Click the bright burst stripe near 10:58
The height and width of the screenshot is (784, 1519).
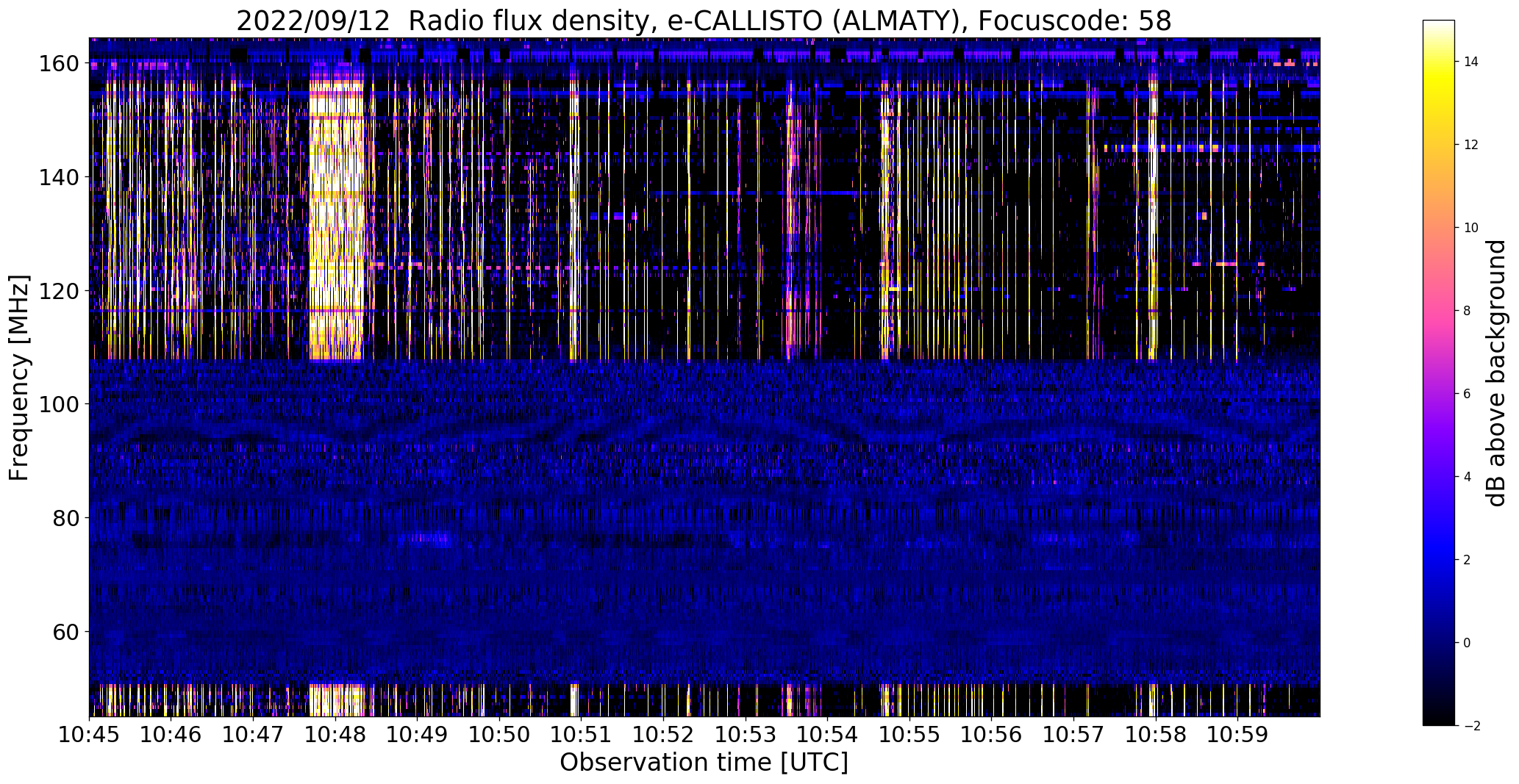click(1152, 220)
